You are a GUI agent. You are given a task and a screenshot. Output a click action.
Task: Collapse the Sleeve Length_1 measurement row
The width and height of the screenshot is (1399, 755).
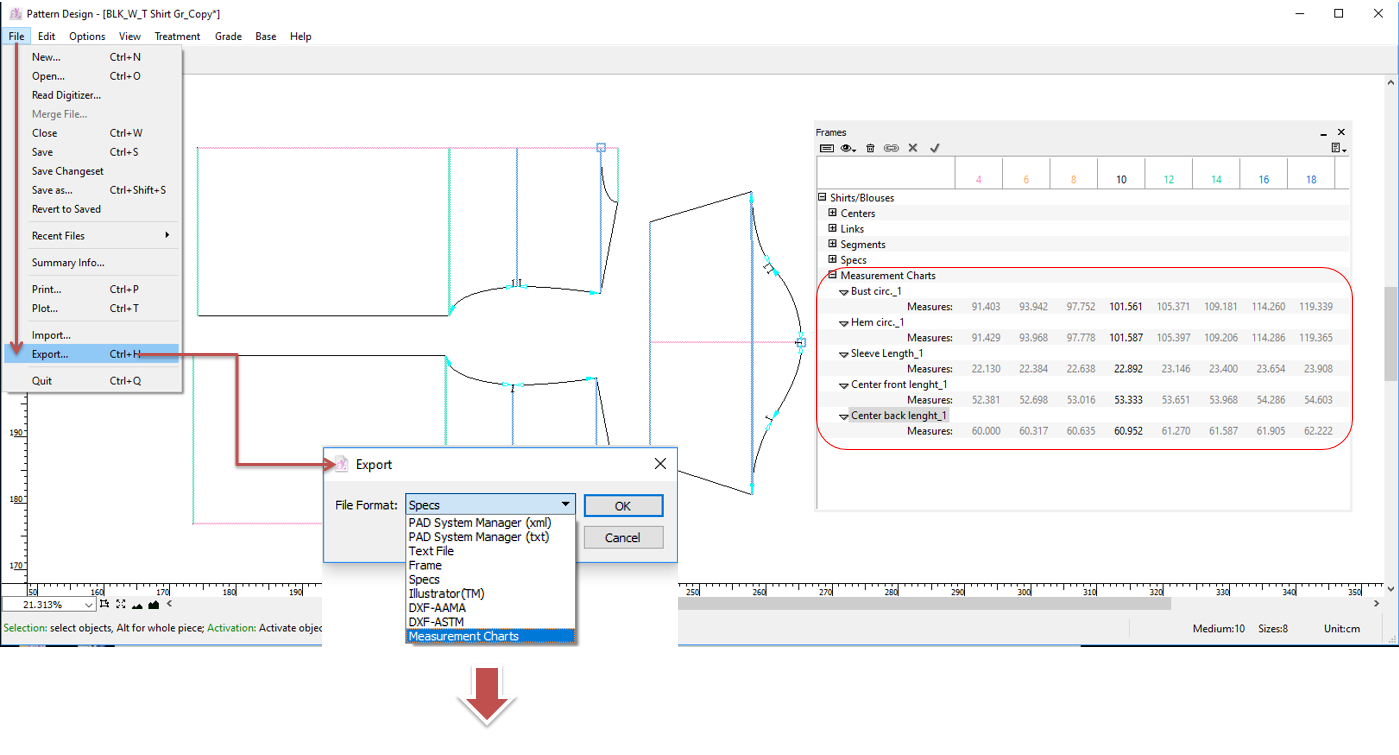click(x=844, y=354)
